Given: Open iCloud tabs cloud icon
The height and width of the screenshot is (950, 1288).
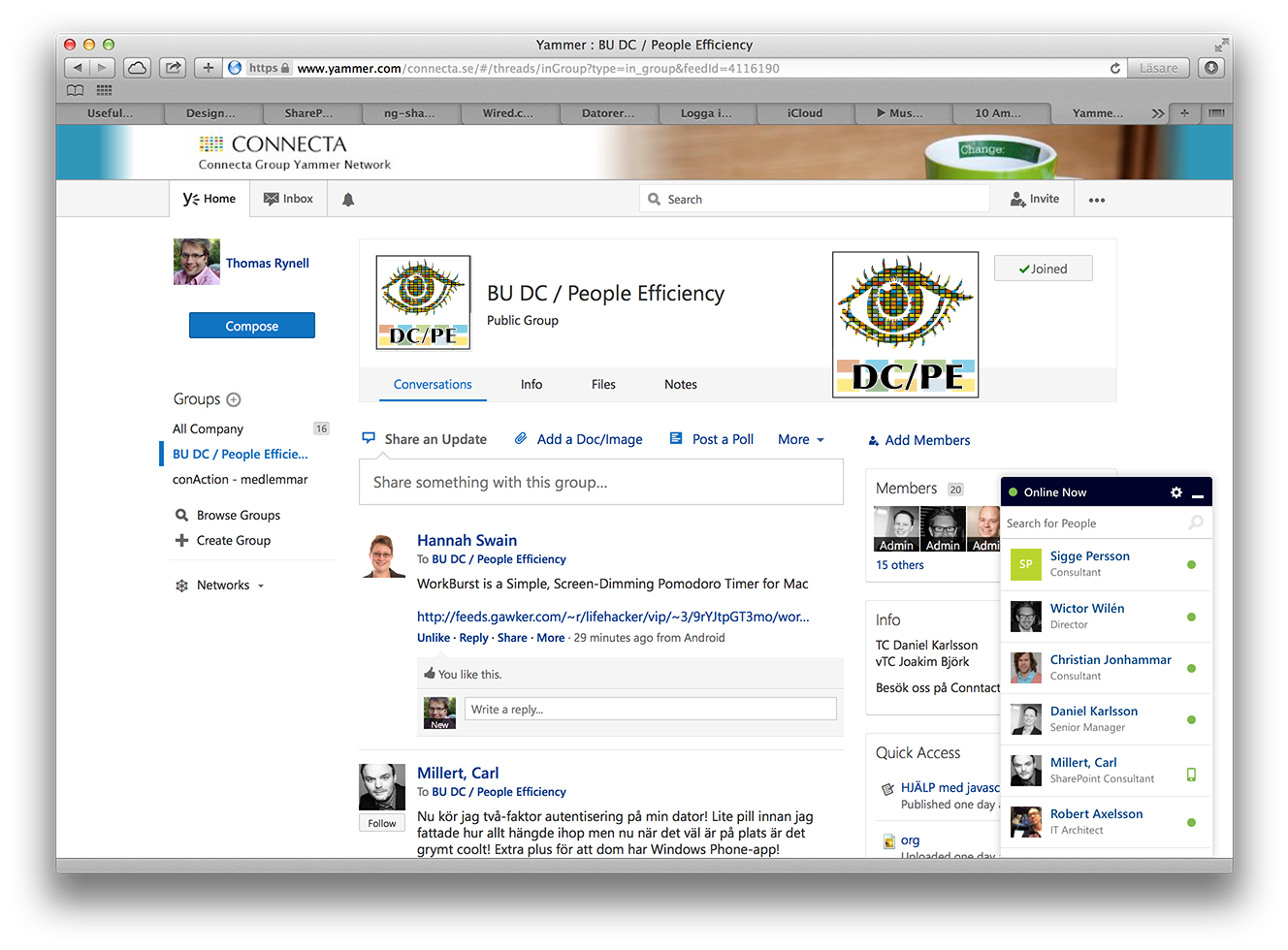Looking at the screenshot, I should 138,68.
